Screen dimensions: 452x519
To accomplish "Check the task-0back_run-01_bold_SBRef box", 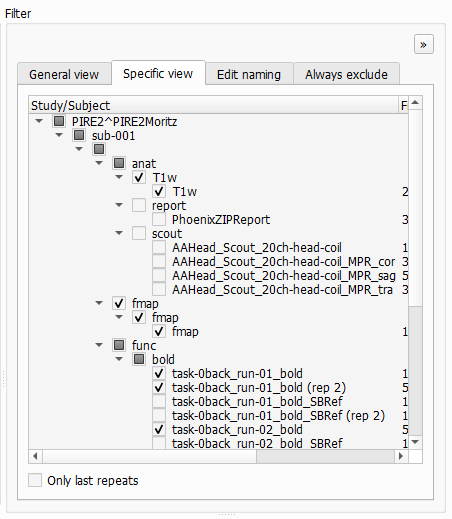I will pyautogui.click(x=159, y=401).
